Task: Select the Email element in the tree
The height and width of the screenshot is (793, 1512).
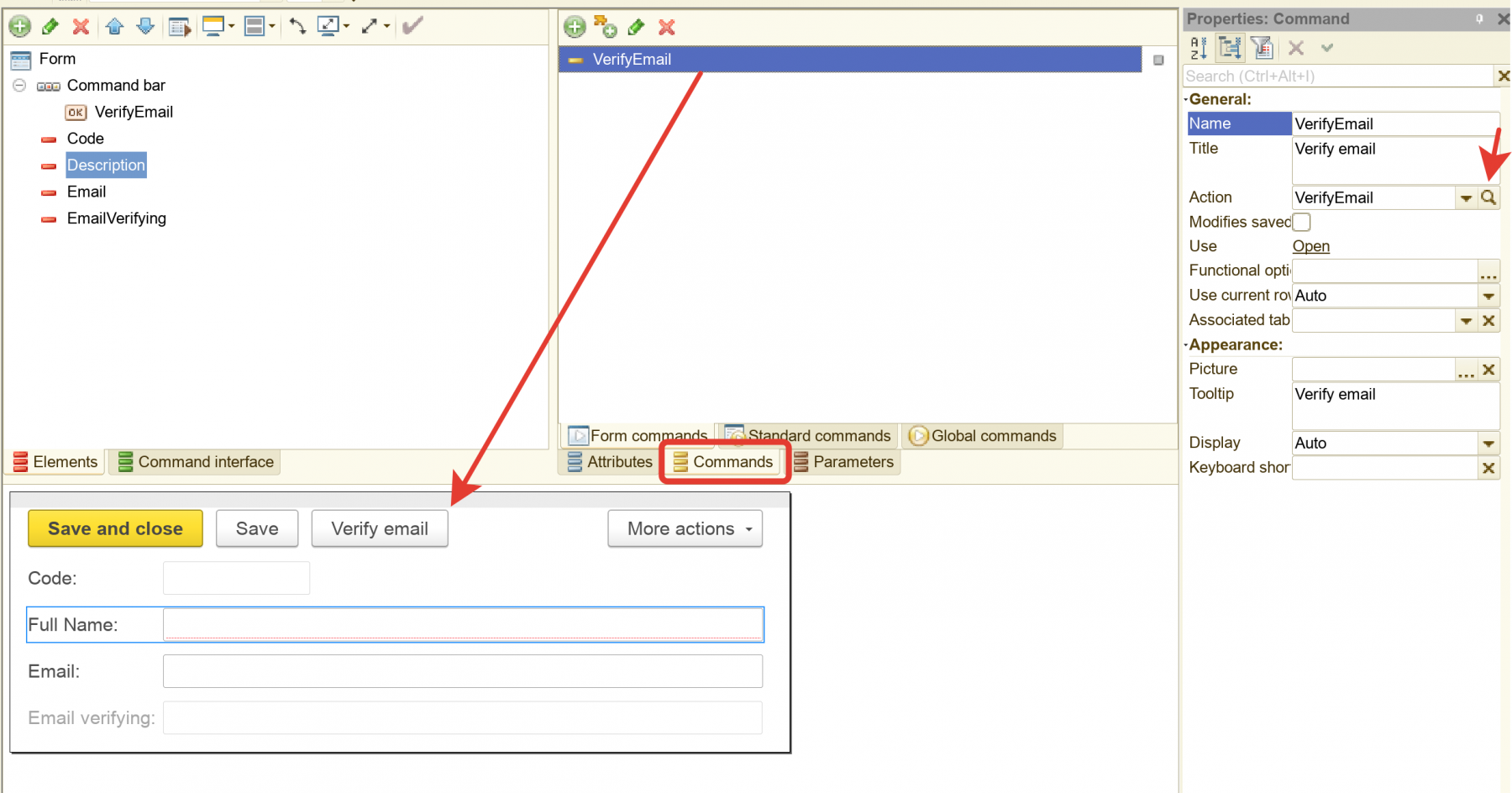Action: 87,192
